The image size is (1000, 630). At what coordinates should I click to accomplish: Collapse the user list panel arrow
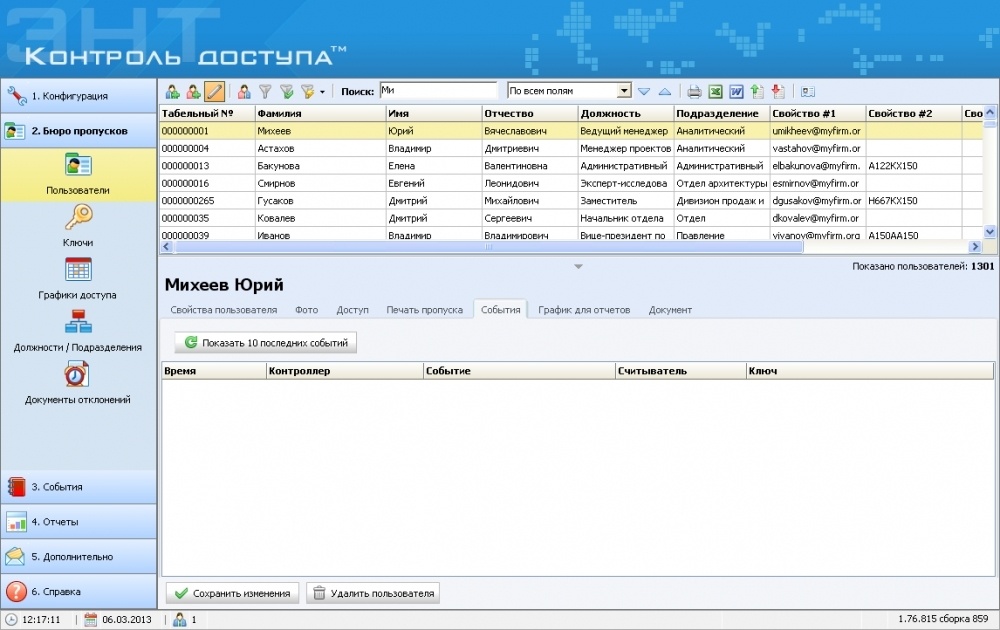(577, 266)
